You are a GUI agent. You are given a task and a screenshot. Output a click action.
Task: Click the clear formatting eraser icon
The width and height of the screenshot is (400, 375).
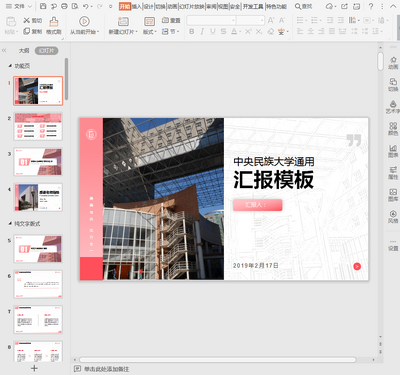(271, 31)
